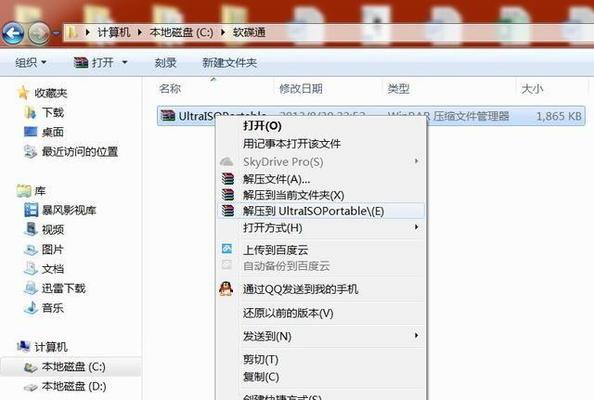594x400 pixels.
Task: Select 本地磁盘 (D:) in navigation tree
Action: tap(73, 386)
